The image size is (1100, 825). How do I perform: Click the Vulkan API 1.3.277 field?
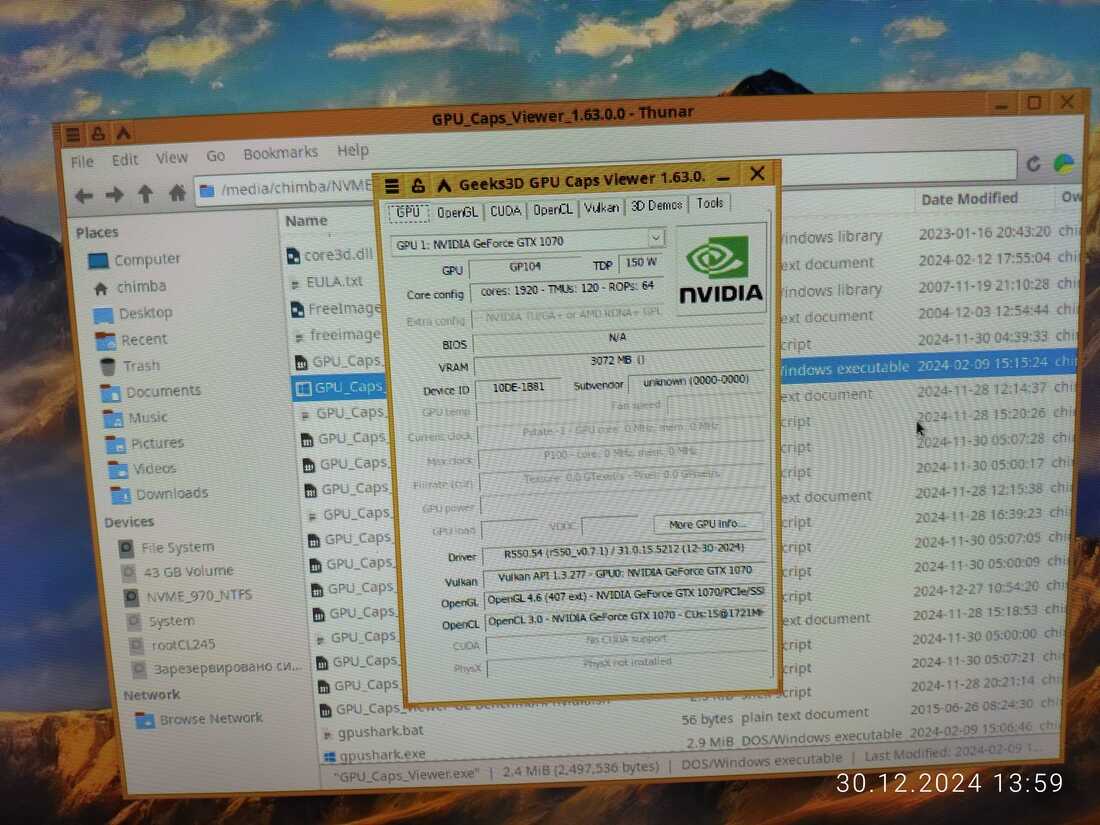pyautogui.click(x=624, y=574)
